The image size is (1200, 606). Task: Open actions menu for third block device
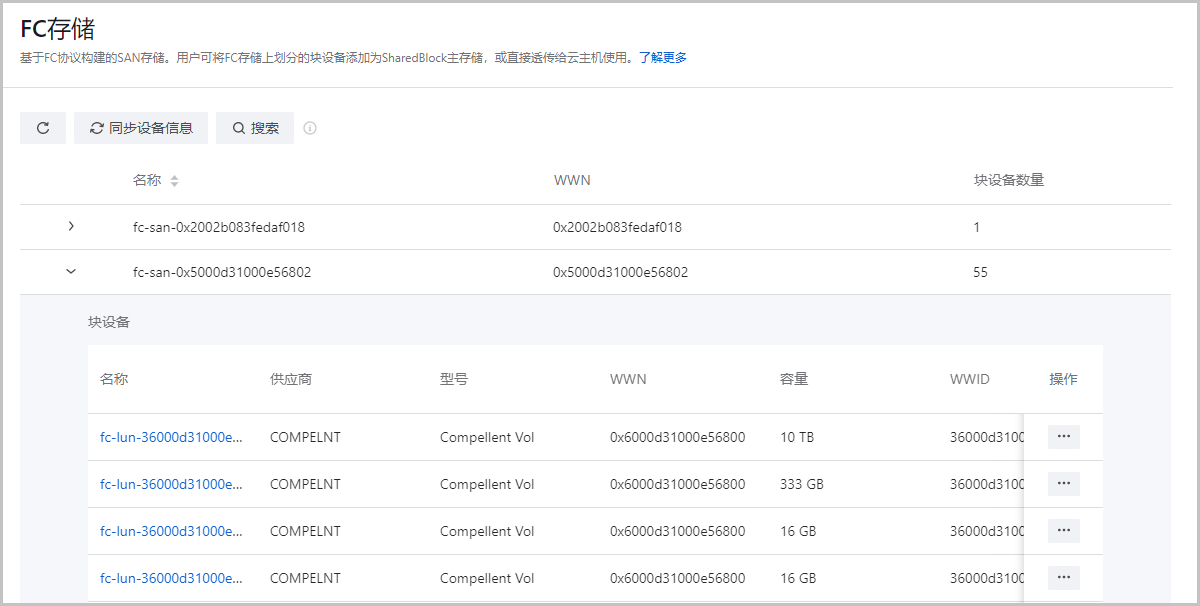coord(1063,531)
